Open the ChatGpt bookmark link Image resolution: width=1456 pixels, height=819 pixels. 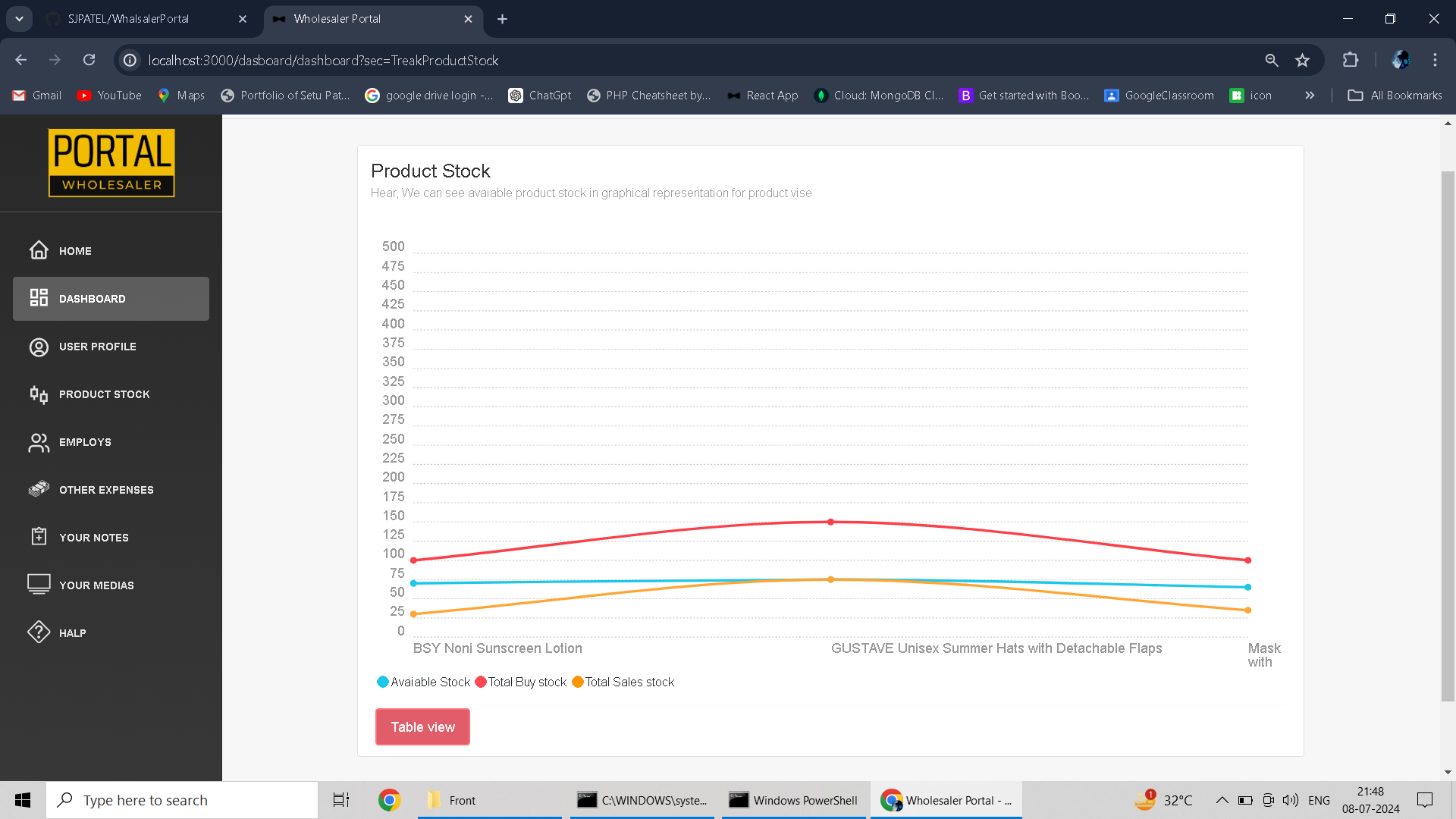(x=540, y=96)
